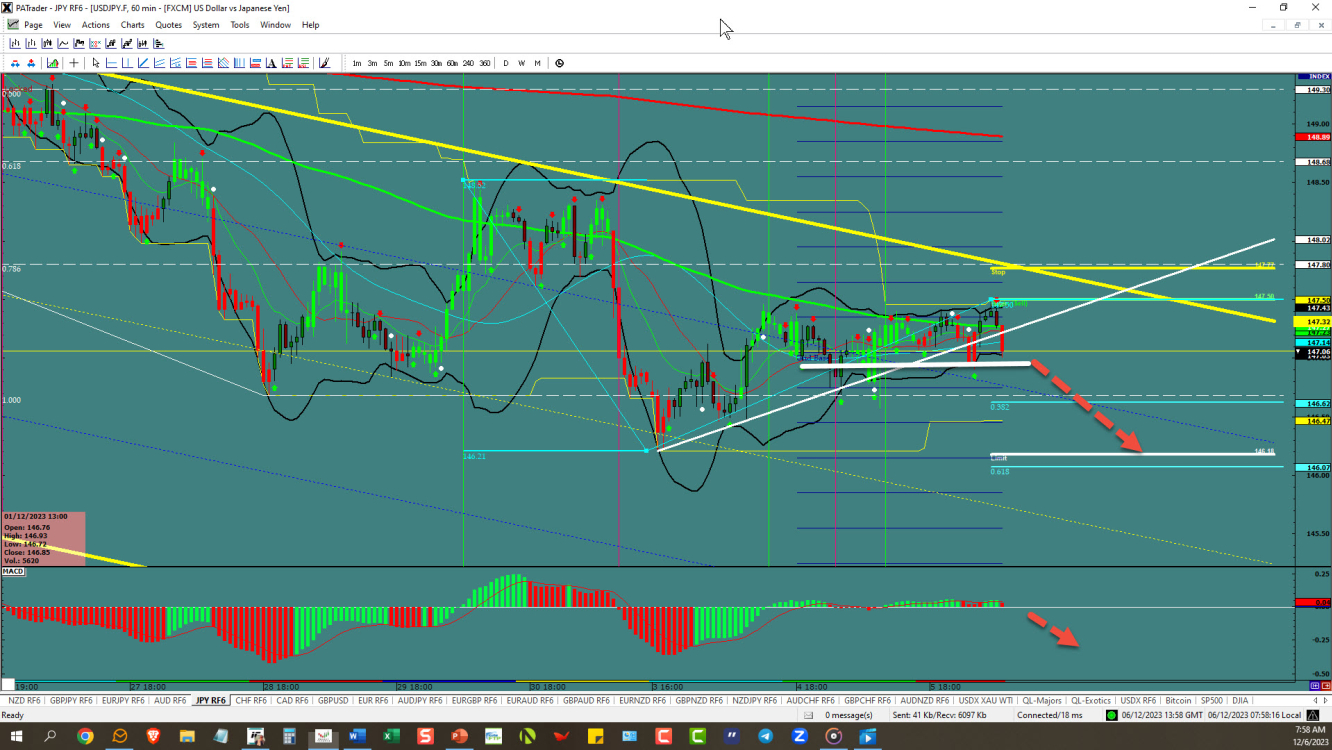Click the clock icon after the M timeframe

tap(559, 63)
